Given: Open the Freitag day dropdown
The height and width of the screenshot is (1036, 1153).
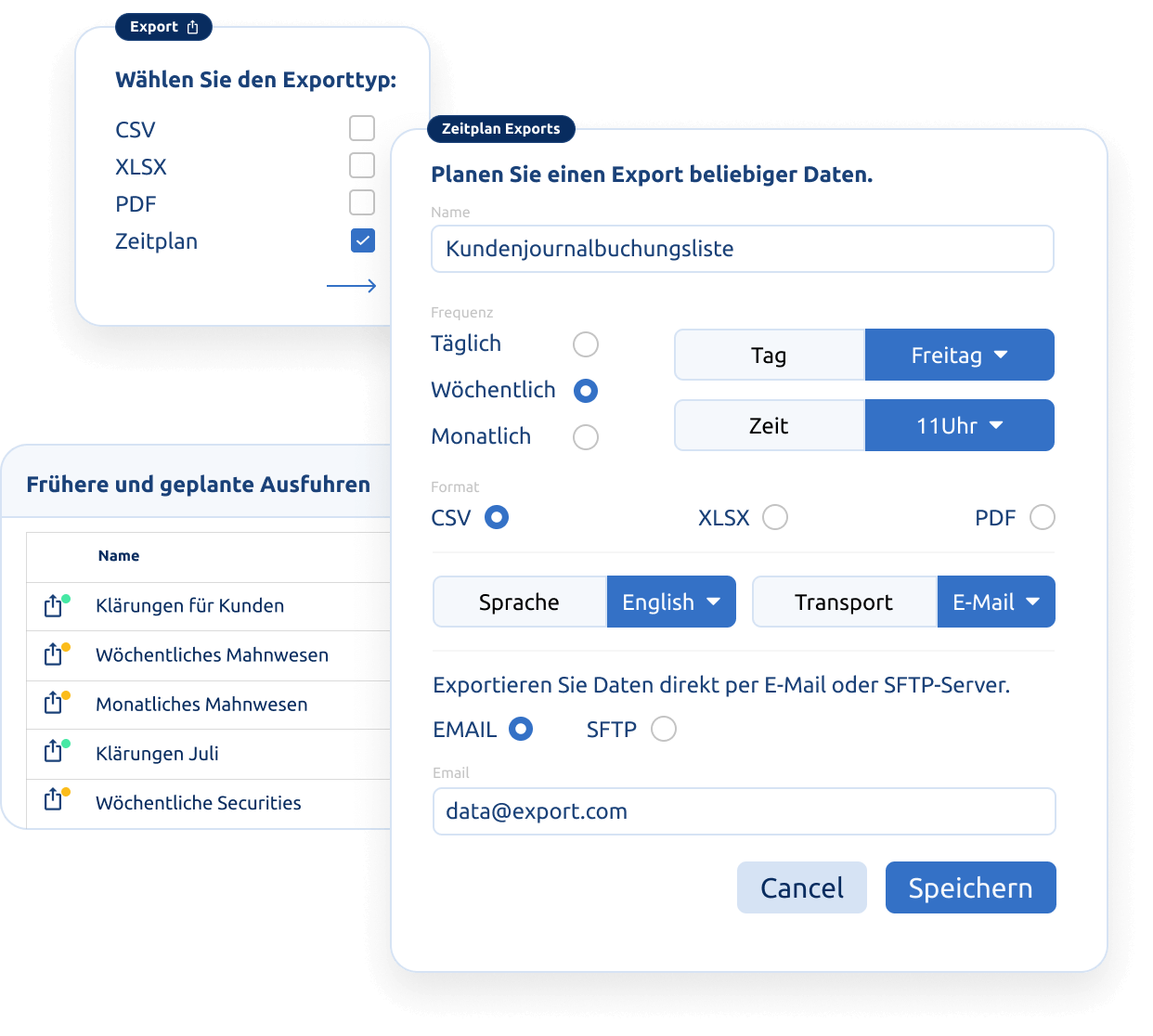Looking at the screenshot, I should (x=959, y=355).
